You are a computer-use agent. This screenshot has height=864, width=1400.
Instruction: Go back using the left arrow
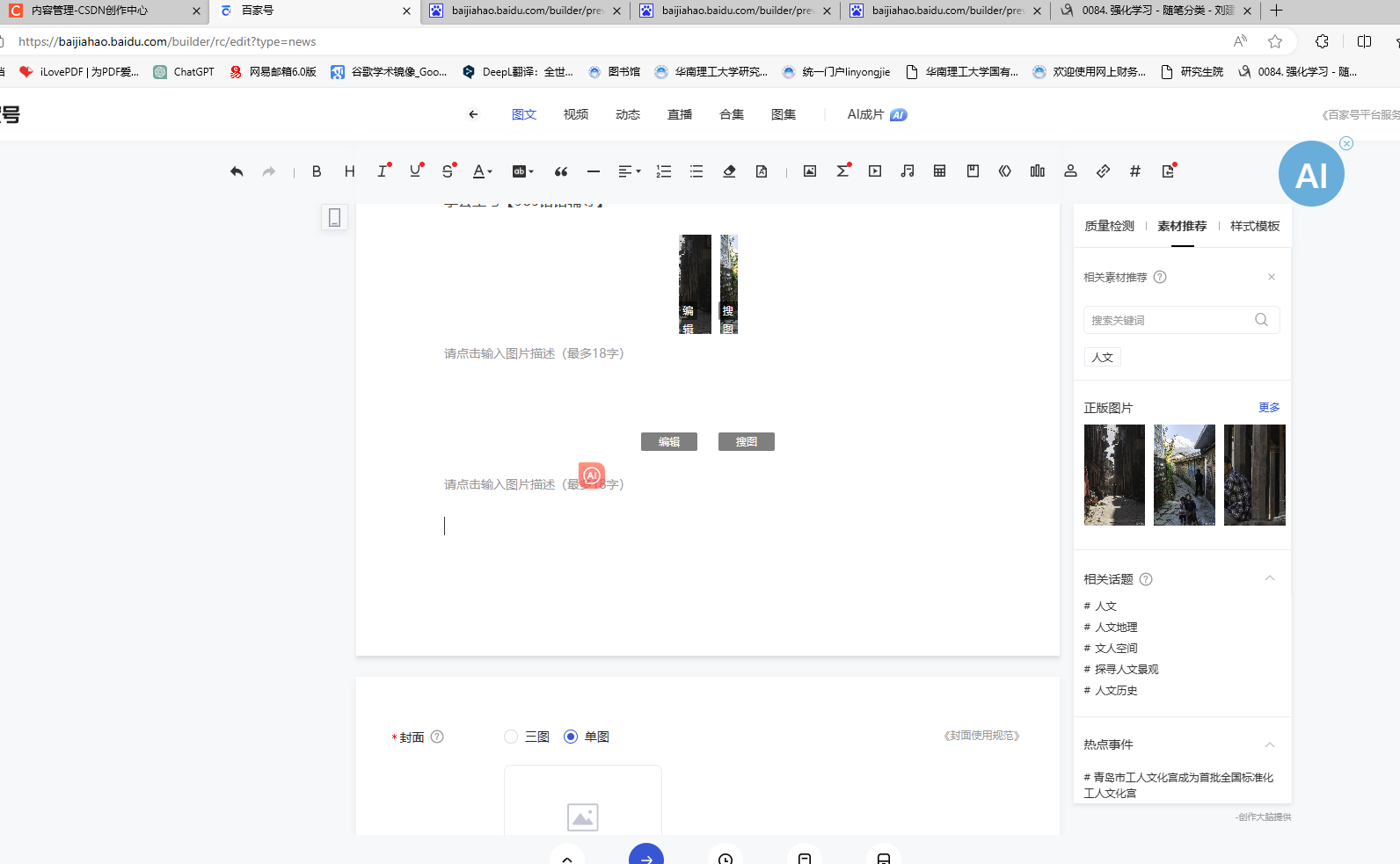pyautogui.click(x=473, y=114)
